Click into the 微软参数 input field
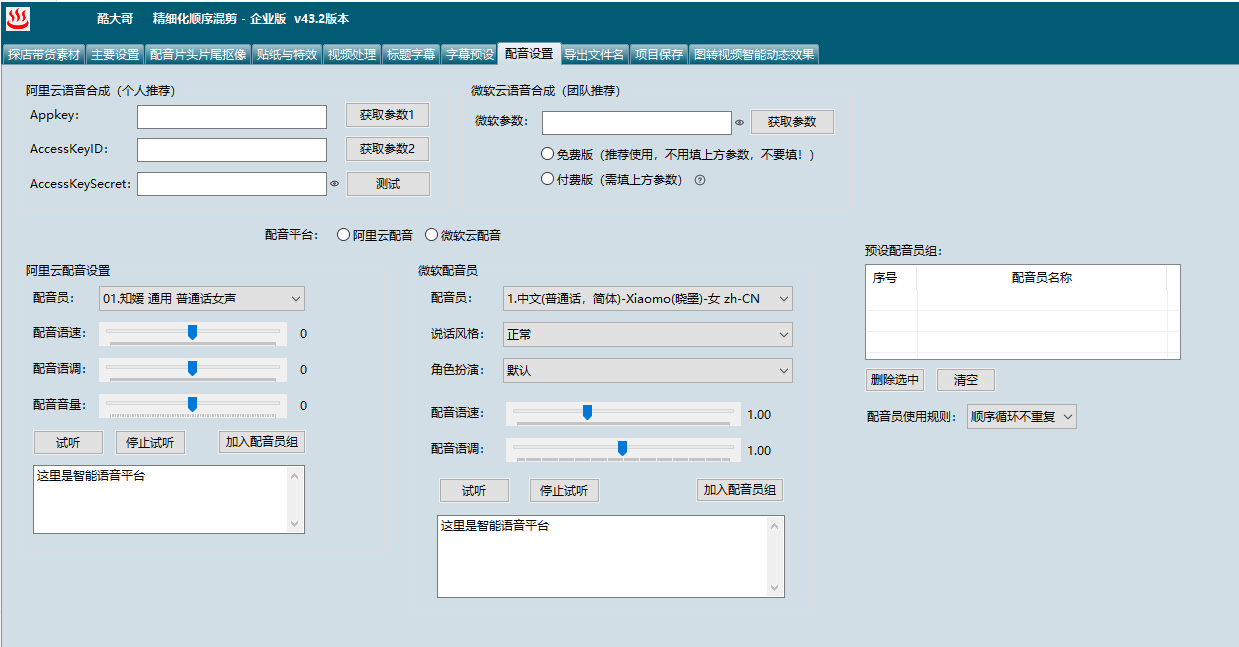Viewport: 1239px width, 647px height. (x=637, y=123)
